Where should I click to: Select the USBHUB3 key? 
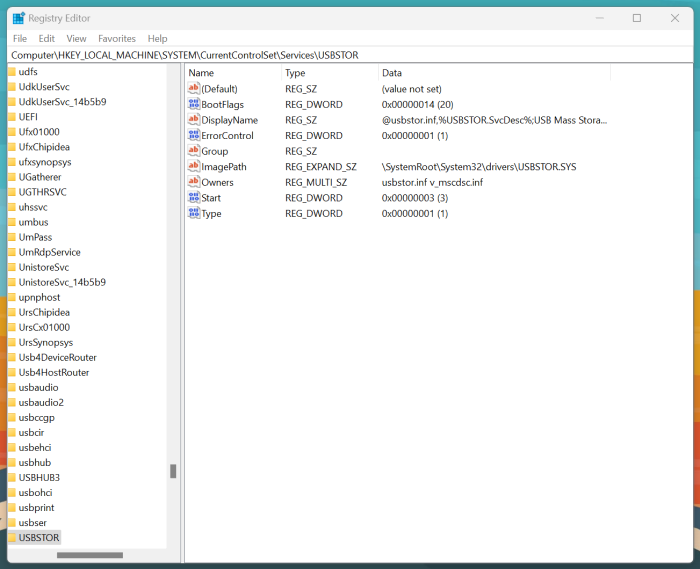click(x=39, y=478)
